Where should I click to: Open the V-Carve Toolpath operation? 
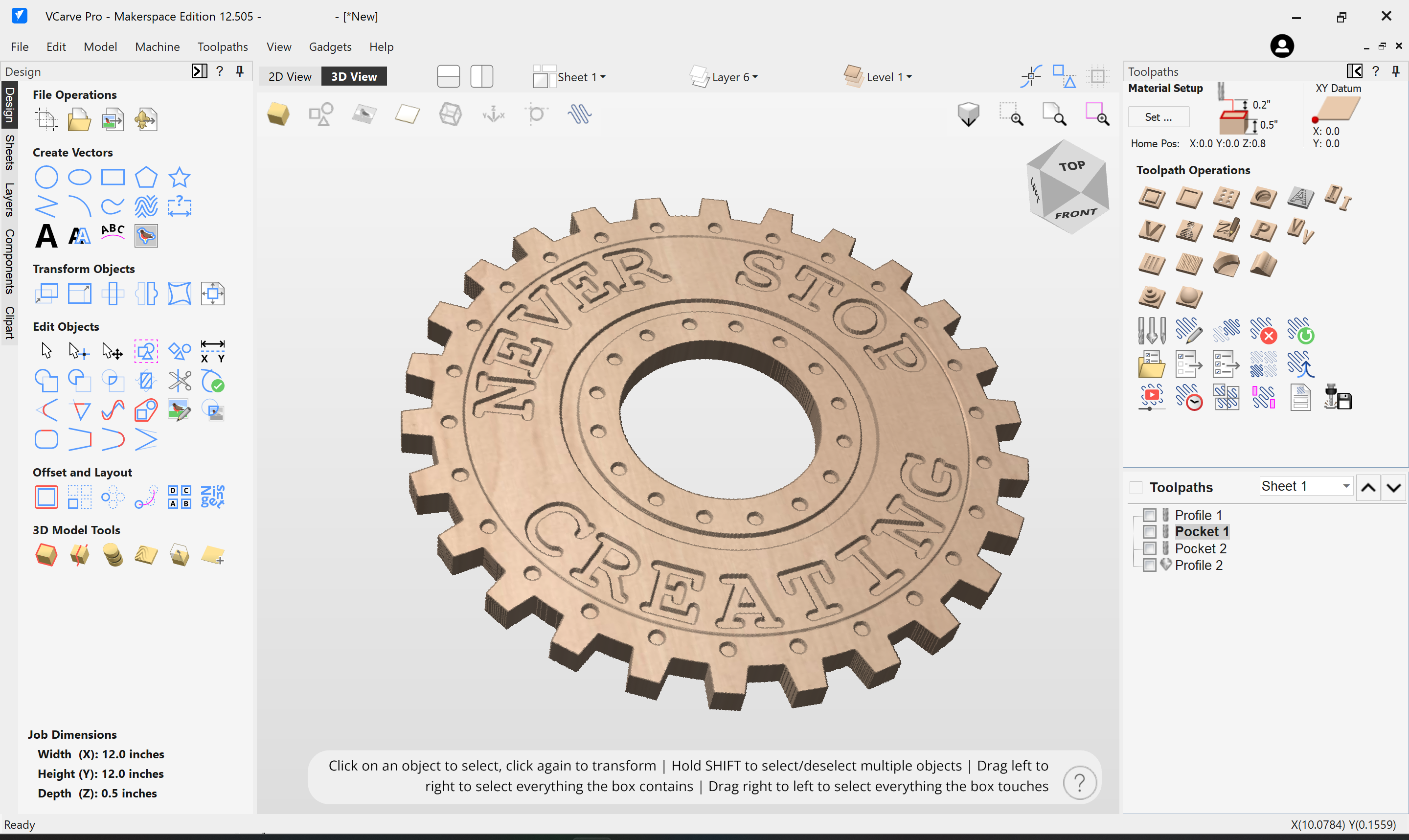pyautogui.click(x=1152, y=231)
